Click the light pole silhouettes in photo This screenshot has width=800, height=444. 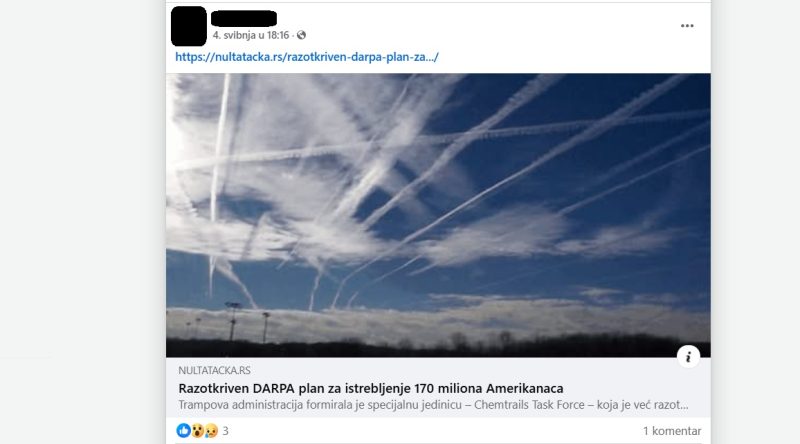click(247, 322)
